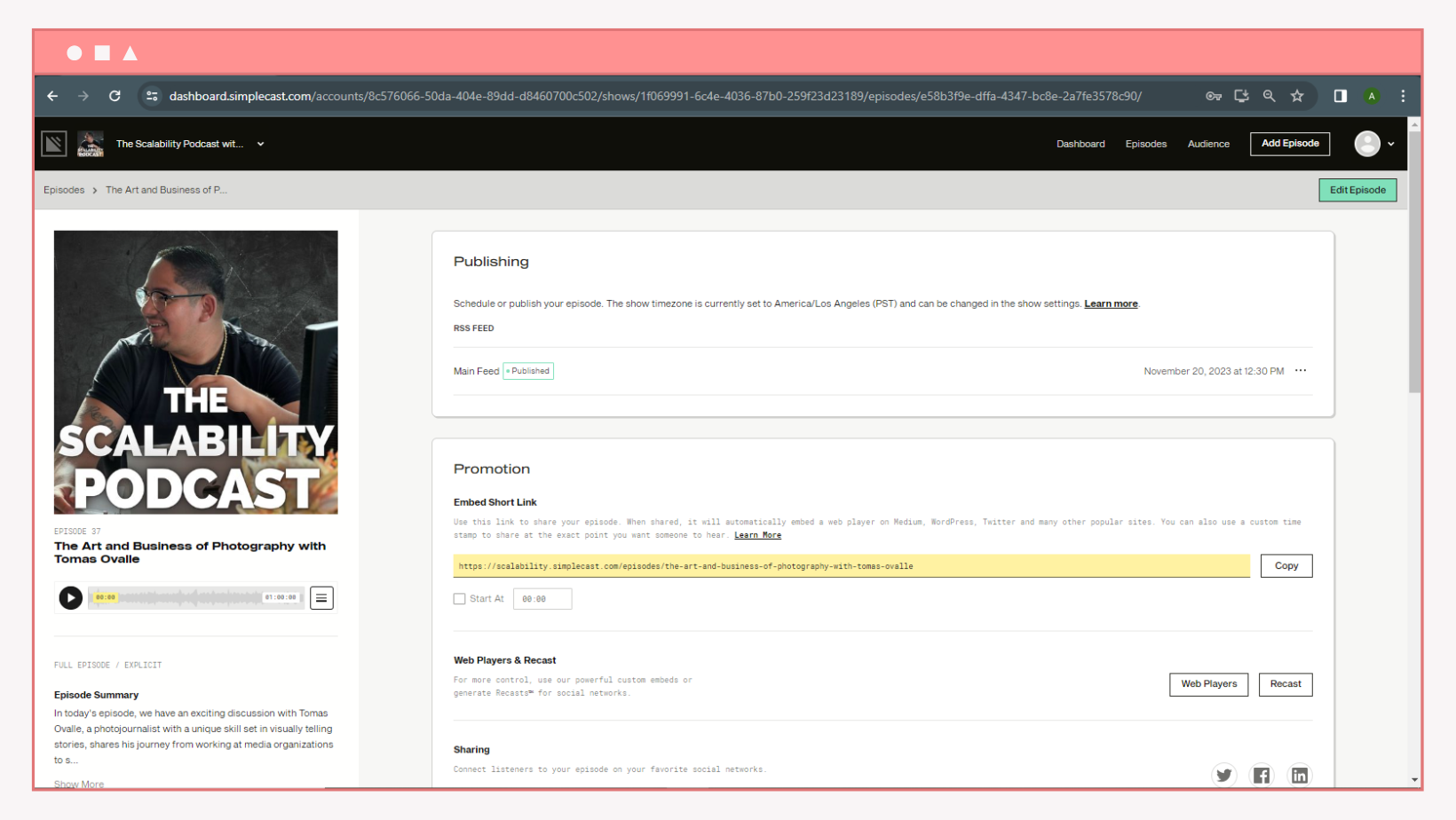Expand the account menu chevron
Screen dimensions: 1456x820
coord(1391,144)
